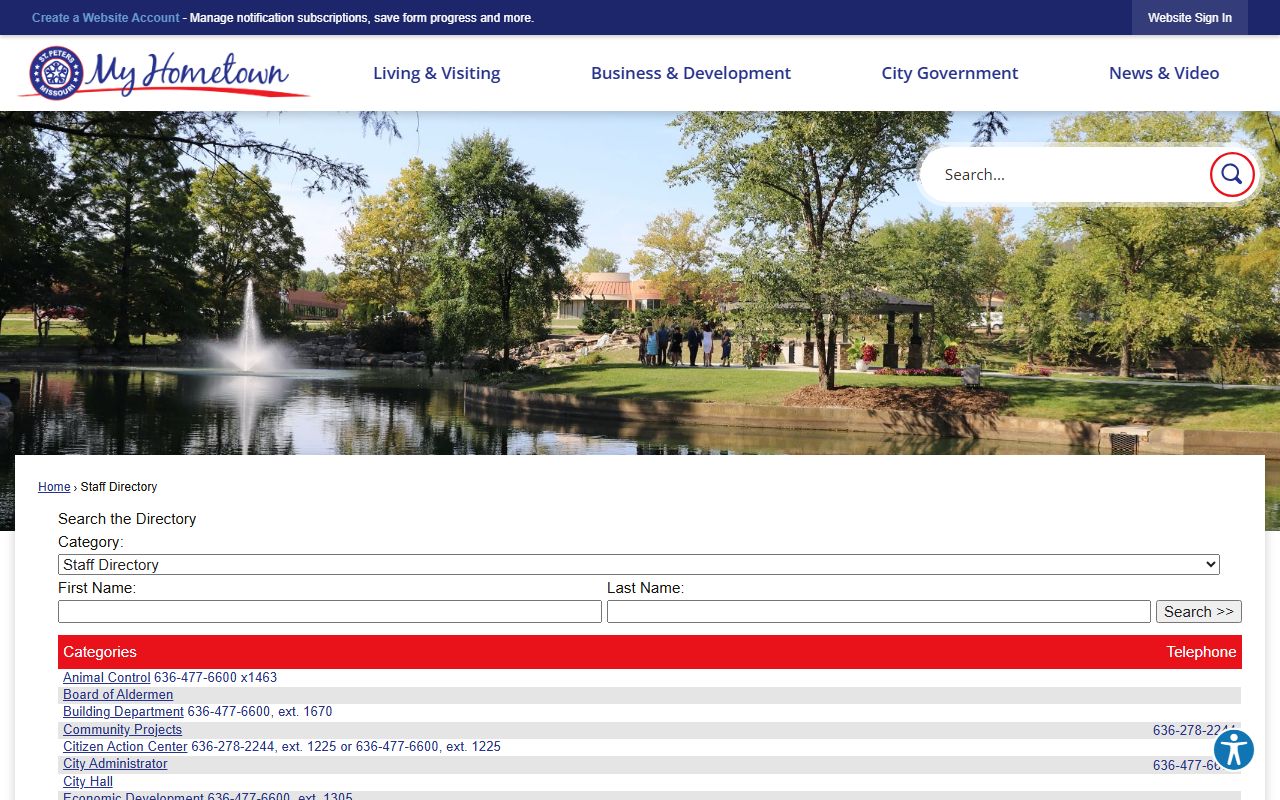Click the Telephone column header

pyautogui.click(x=1201, y=652)
